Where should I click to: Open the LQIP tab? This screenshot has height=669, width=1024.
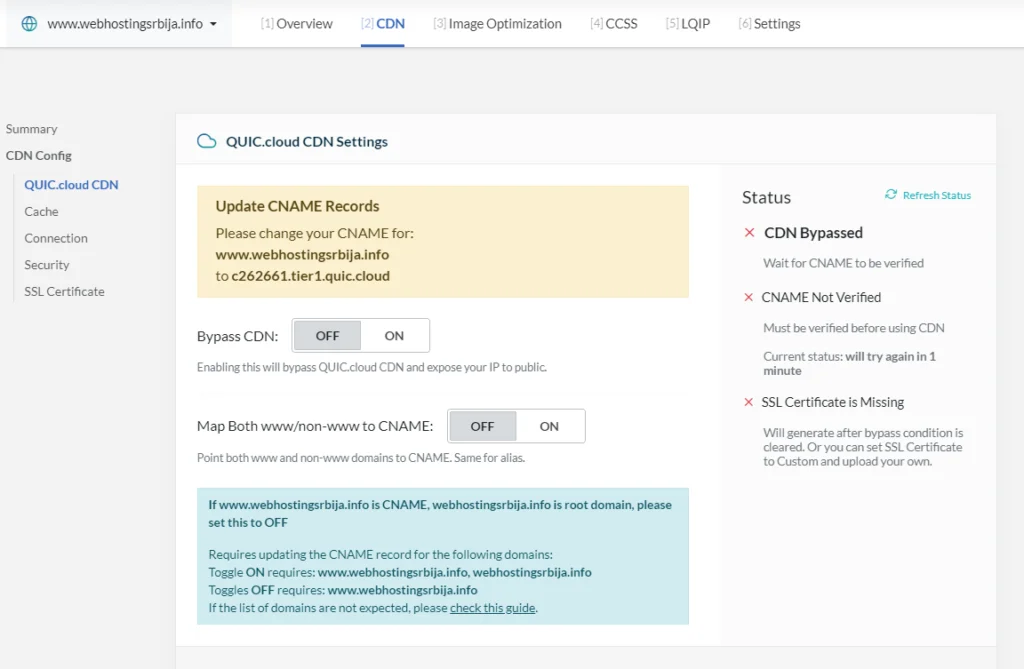[688, 24]
